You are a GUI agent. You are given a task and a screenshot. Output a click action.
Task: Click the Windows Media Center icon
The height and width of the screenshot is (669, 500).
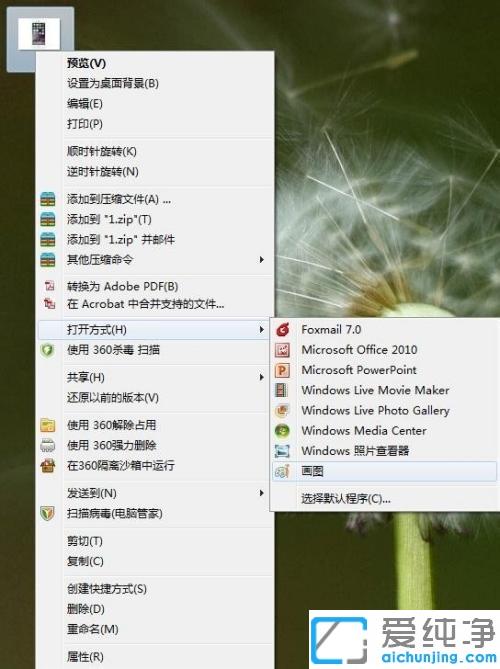(x=282, y=430)
